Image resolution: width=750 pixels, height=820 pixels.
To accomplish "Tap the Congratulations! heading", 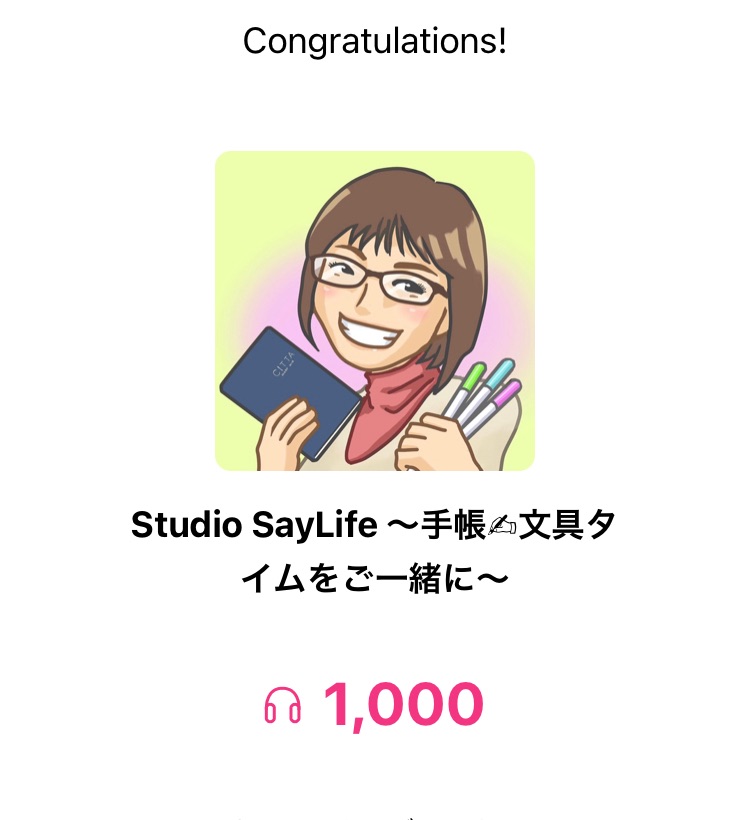I will pos(375,41).
